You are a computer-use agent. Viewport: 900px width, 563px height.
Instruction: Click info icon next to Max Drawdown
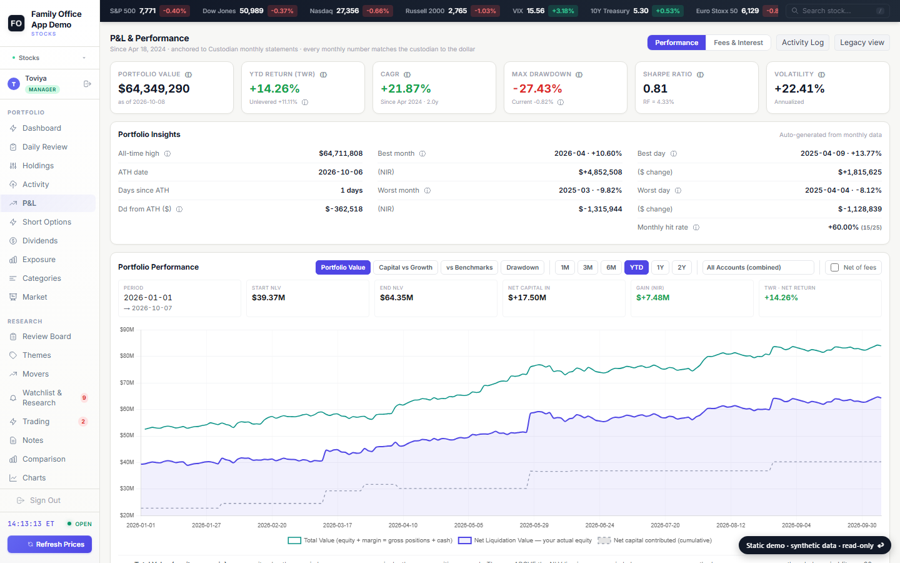tap(579, 75)
